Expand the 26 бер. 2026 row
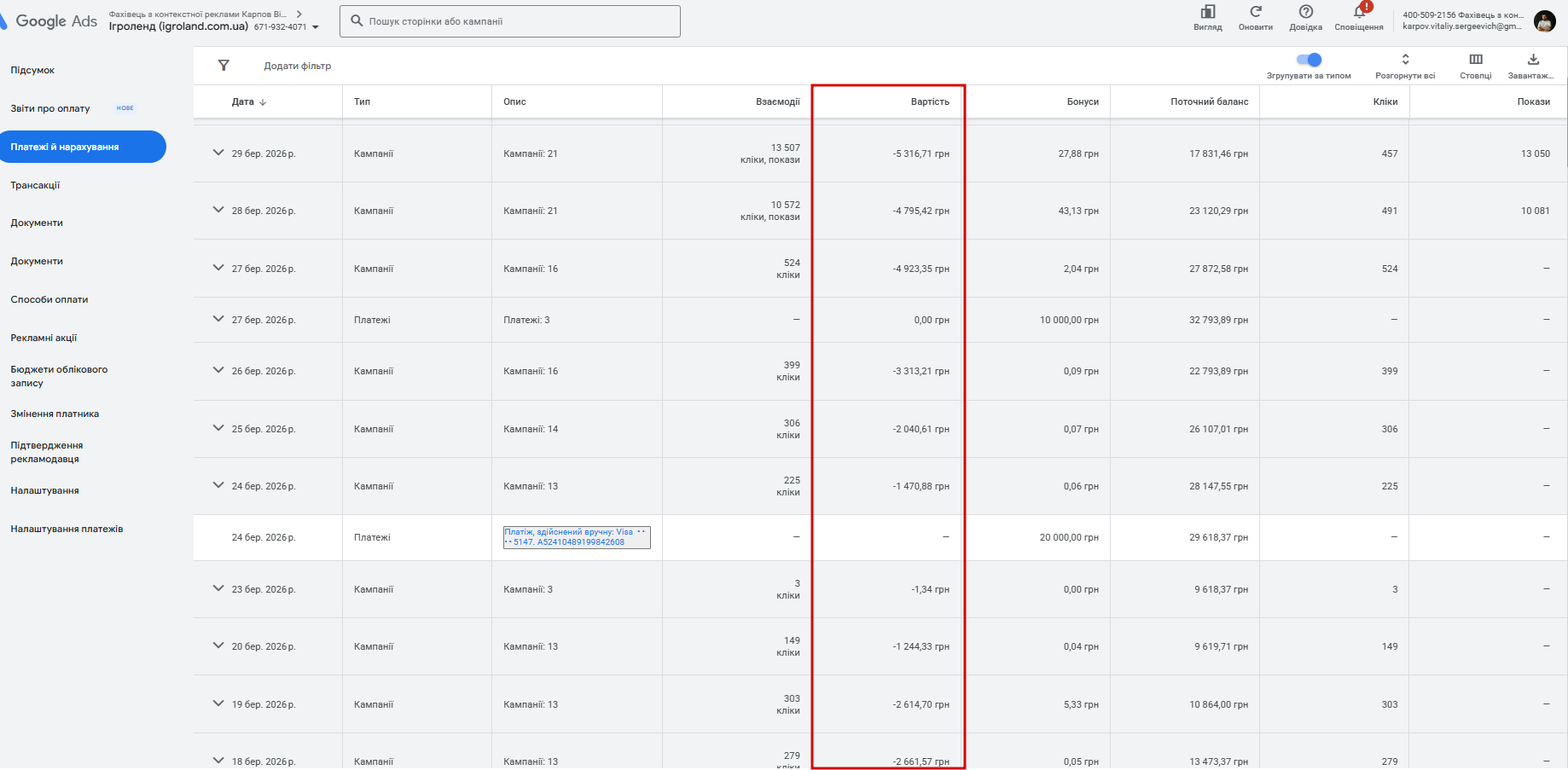This screenshot has width=1568, height=770. point(218,370)
